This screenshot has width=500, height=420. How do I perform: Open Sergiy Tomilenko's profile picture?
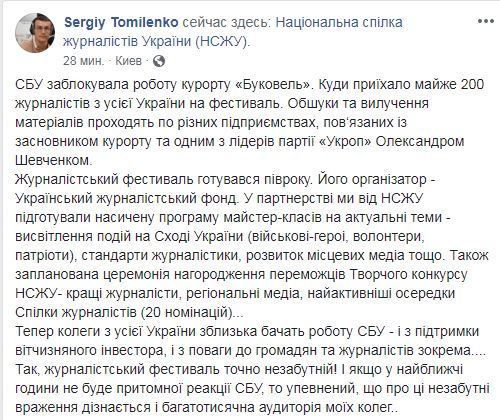tap(35, 33)
